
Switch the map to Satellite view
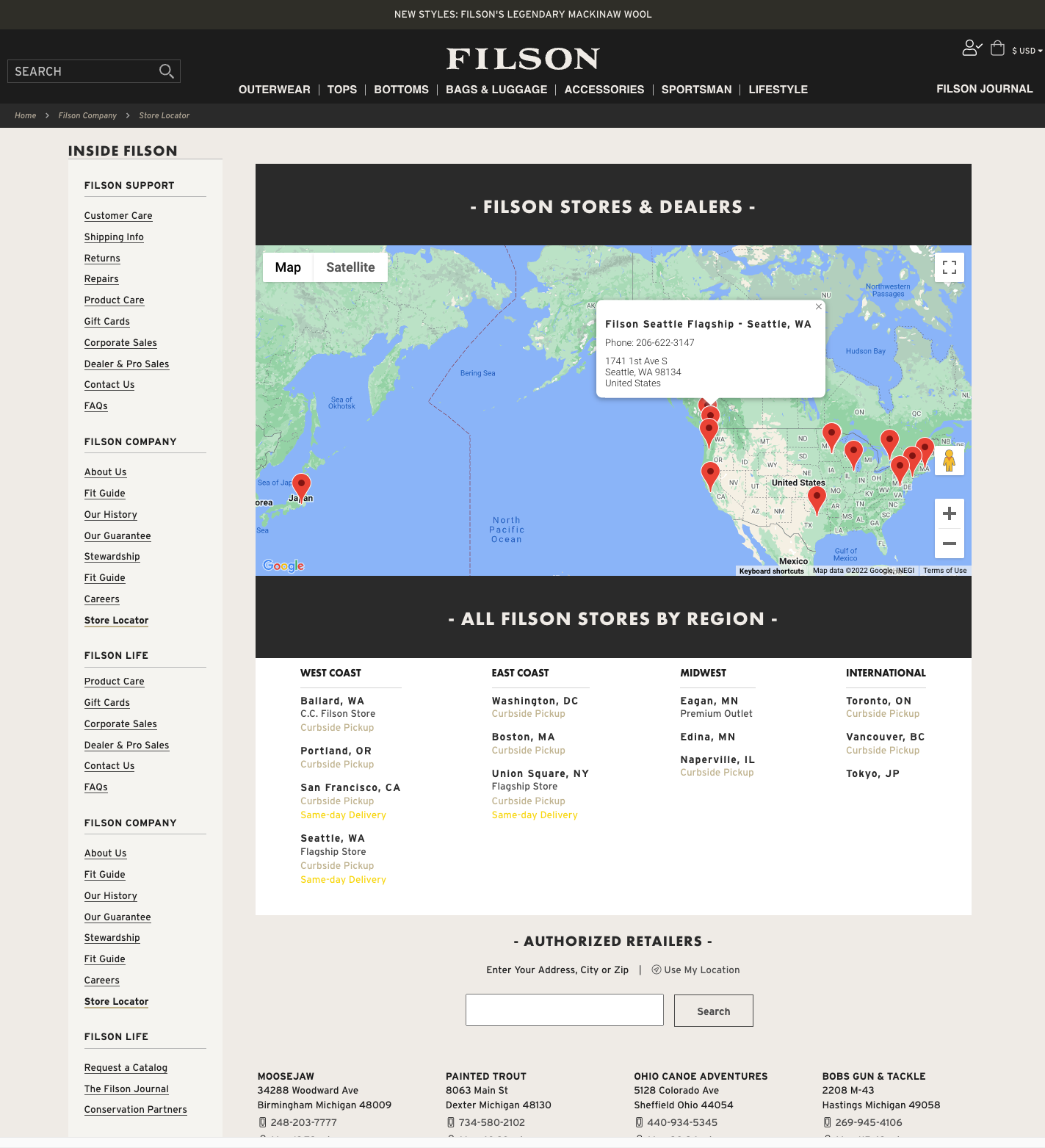(x=350, y=267)
